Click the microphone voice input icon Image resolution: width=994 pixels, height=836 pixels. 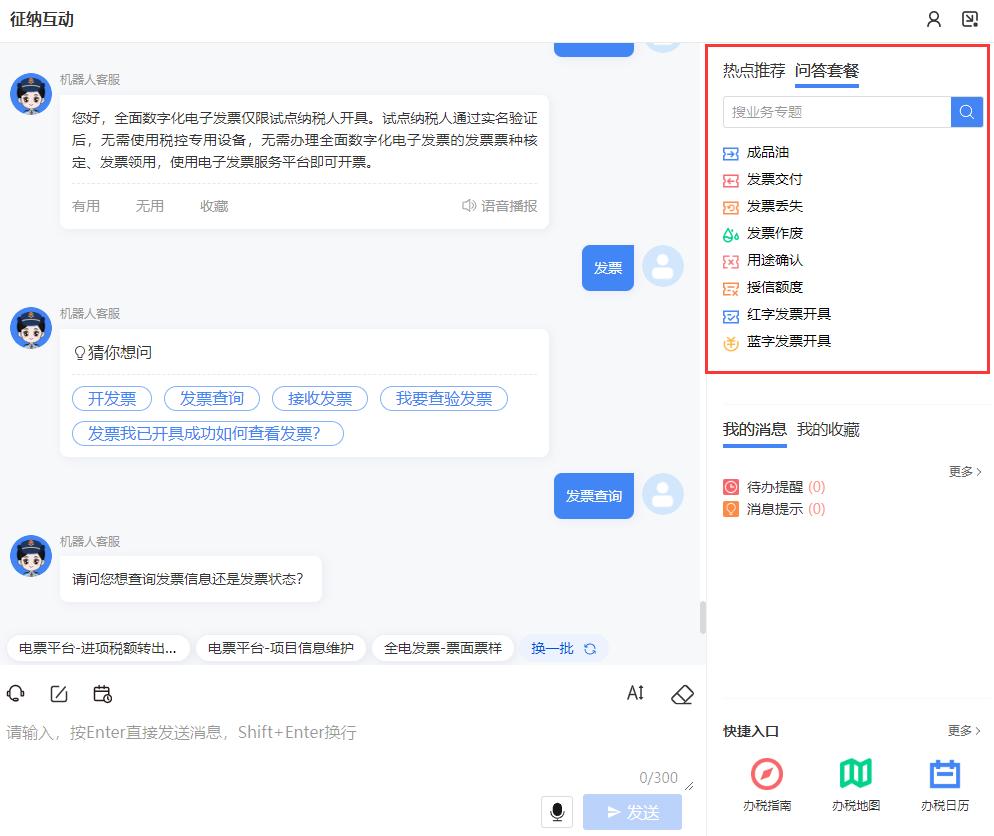tap(557, 812)
